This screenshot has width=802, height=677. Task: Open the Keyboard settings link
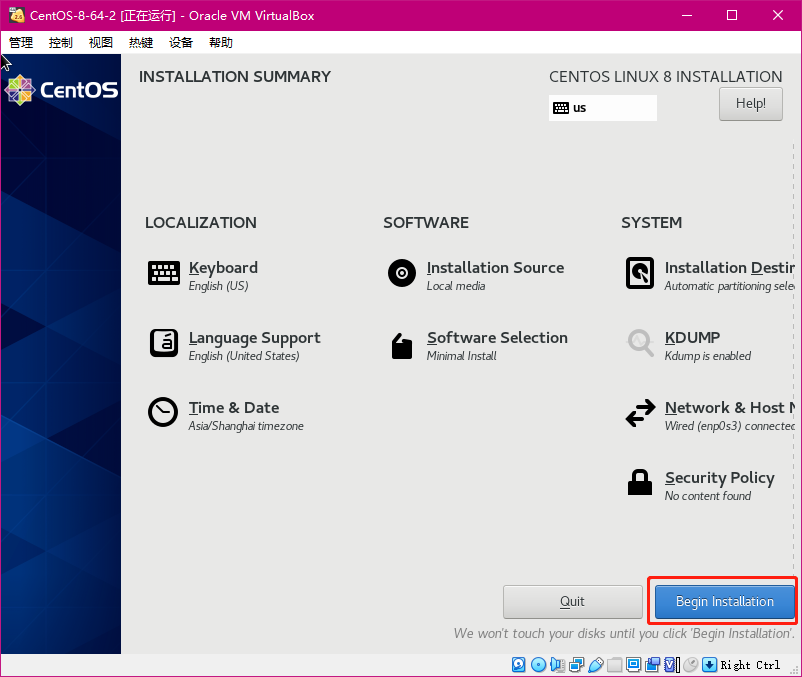pyautogui.click(x=223, y=268)
